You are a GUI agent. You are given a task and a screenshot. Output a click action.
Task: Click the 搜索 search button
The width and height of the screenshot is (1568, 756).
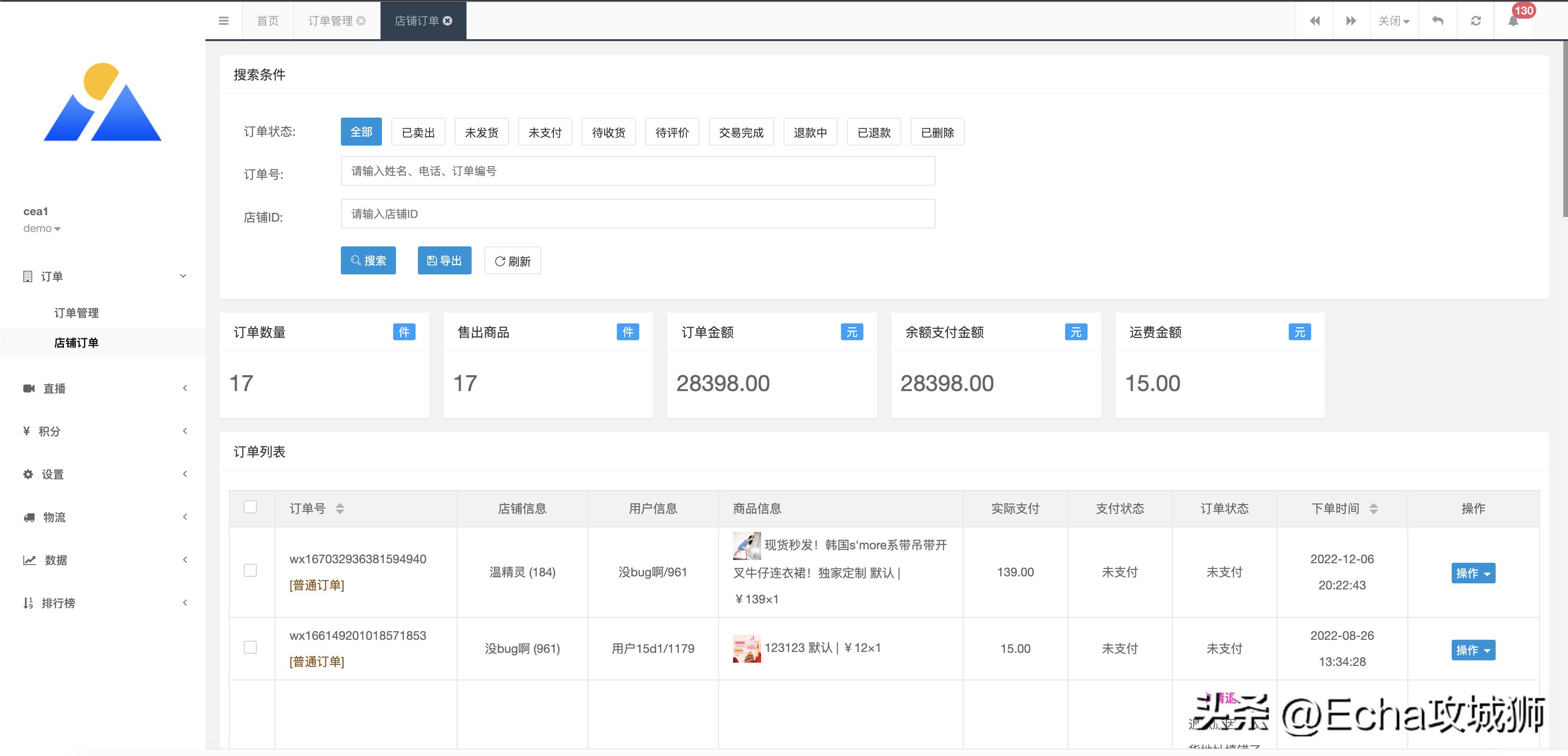pos(368,260)
